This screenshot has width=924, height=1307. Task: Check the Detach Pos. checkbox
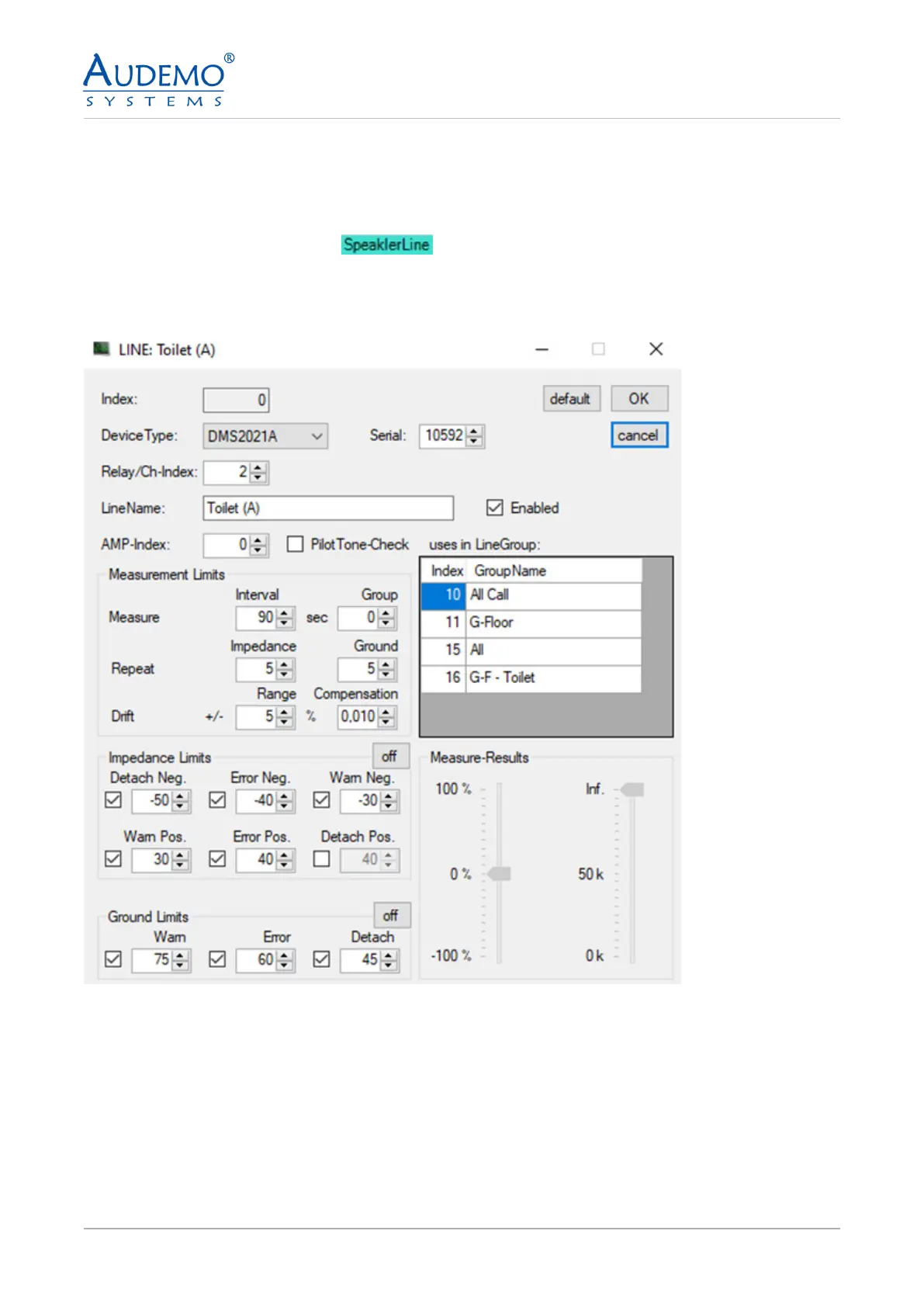(321, 859)
